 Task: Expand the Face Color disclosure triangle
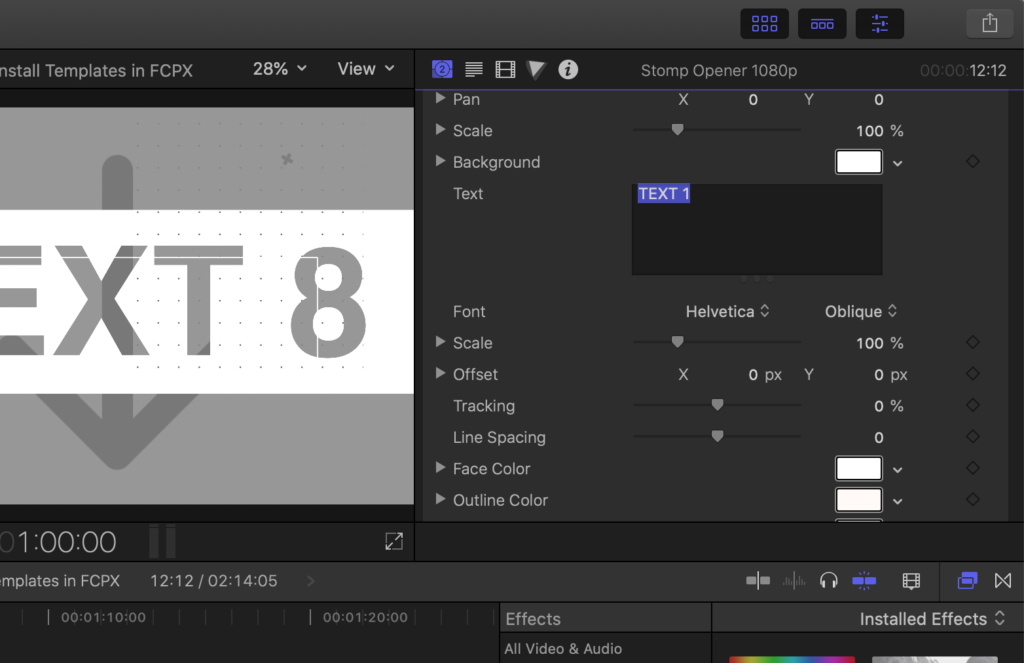(441, 468)
